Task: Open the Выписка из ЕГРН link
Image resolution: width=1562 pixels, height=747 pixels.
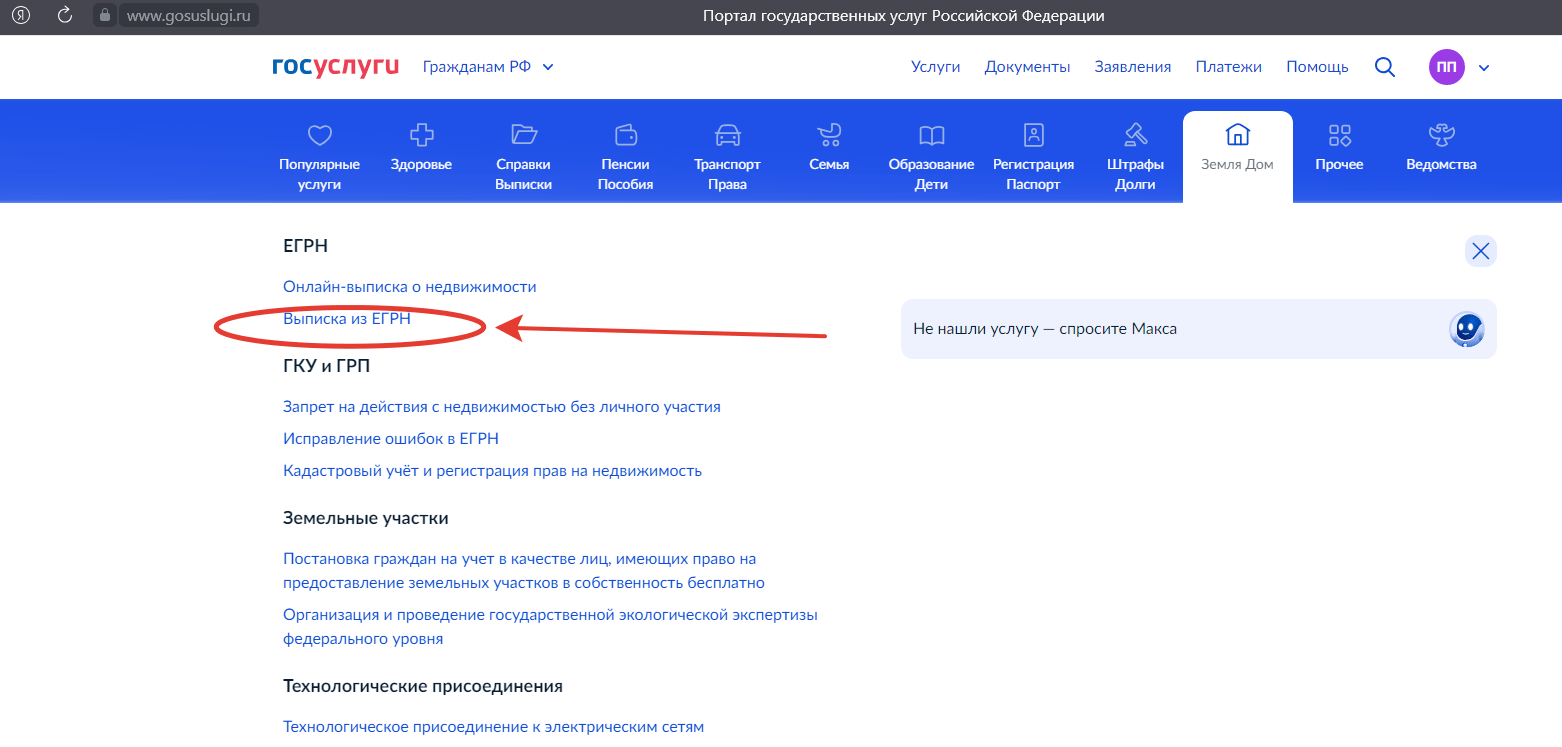Action: tap(347, 319)
